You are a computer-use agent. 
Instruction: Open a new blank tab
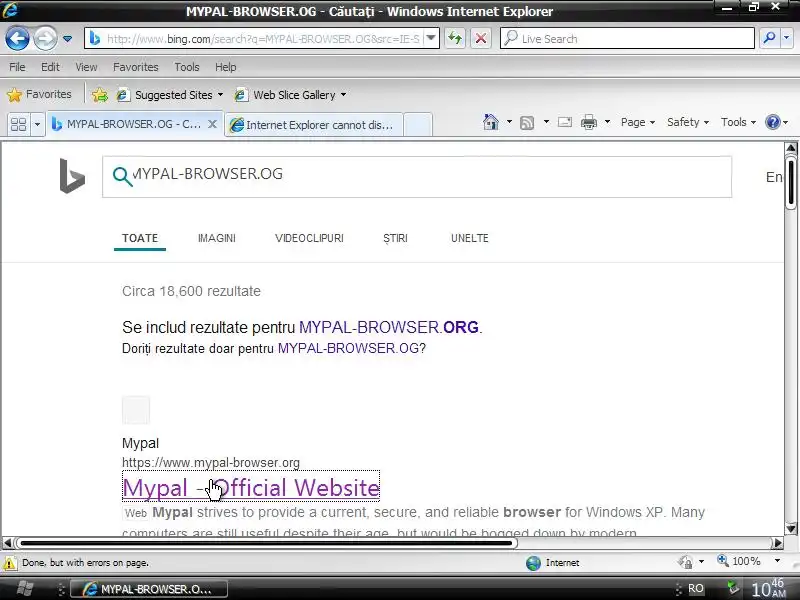click(x=418, y=125)
